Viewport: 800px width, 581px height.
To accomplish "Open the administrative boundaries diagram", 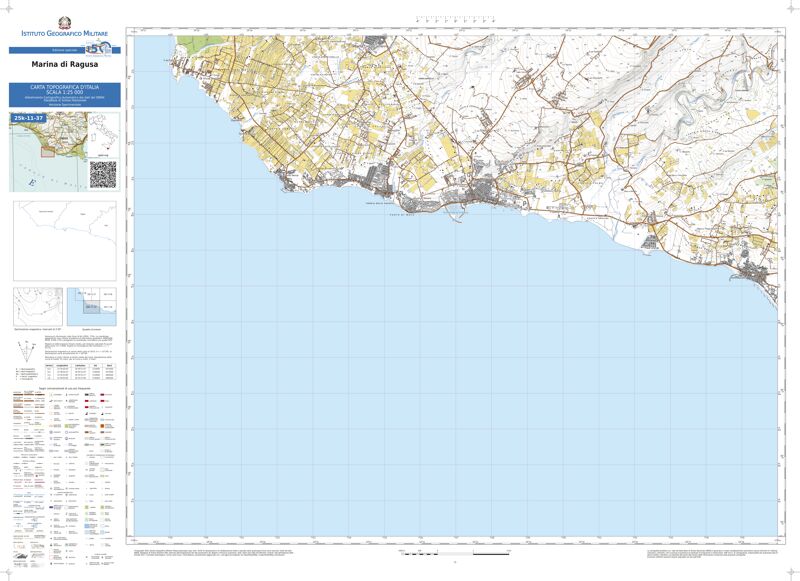I will coord(65,241).
